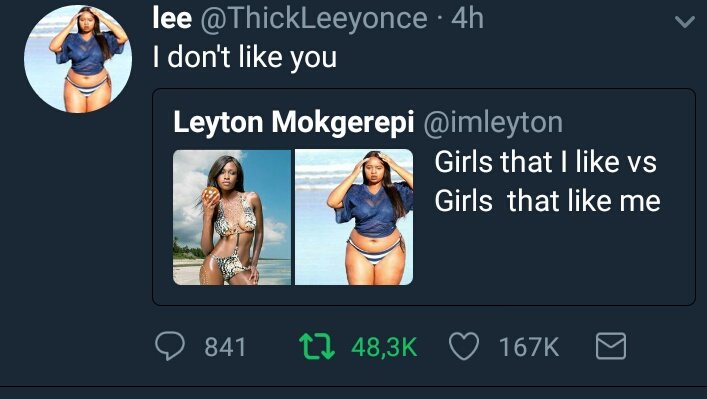Viewport: 707px width, 399px height.
Task: Share via the envelope message icon
Action: click(611, 346)
